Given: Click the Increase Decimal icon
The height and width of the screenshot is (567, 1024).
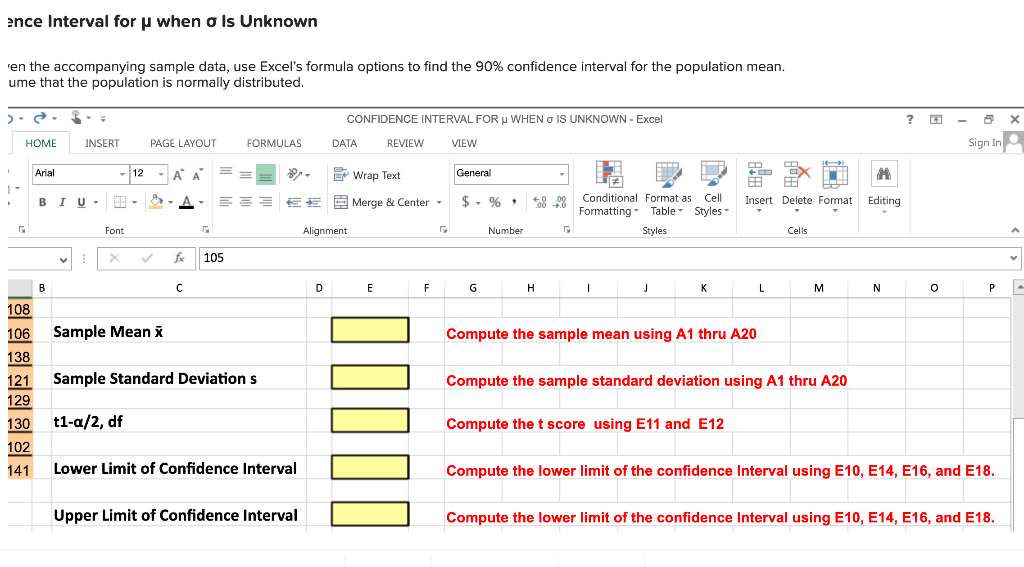Looking at the screenshot, I should click(x=539, y=202).
